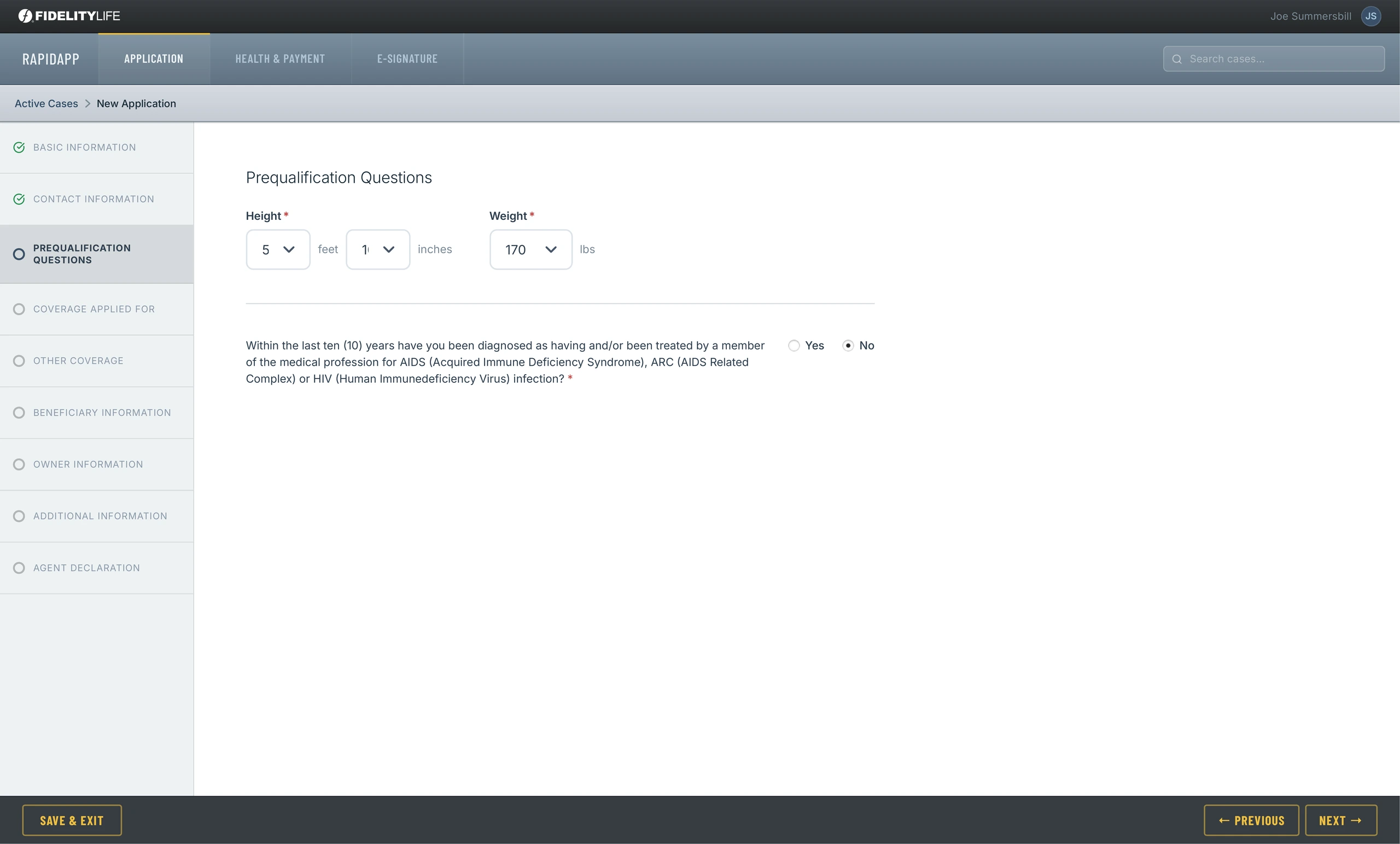
Task: Click the search magnifier icon
Action: pyautogui.click(x=1177, y=59)
